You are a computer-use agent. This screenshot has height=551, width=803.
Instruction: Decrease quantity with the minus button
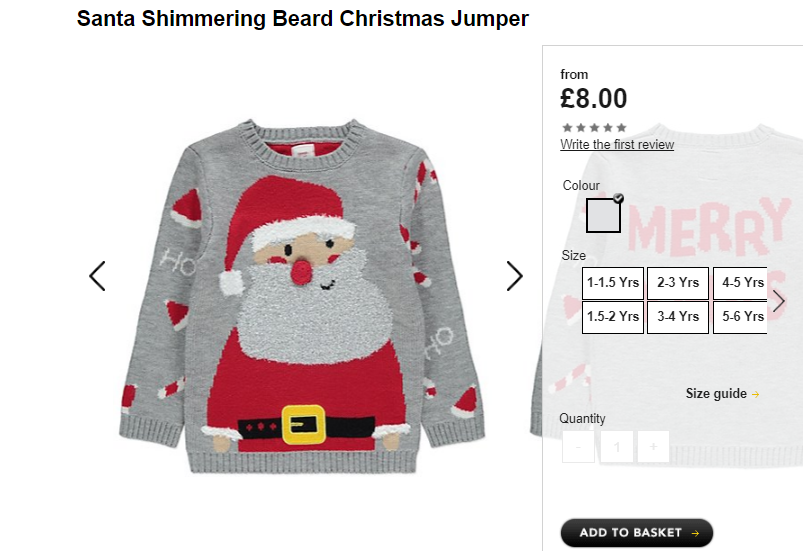coord(578,447)
